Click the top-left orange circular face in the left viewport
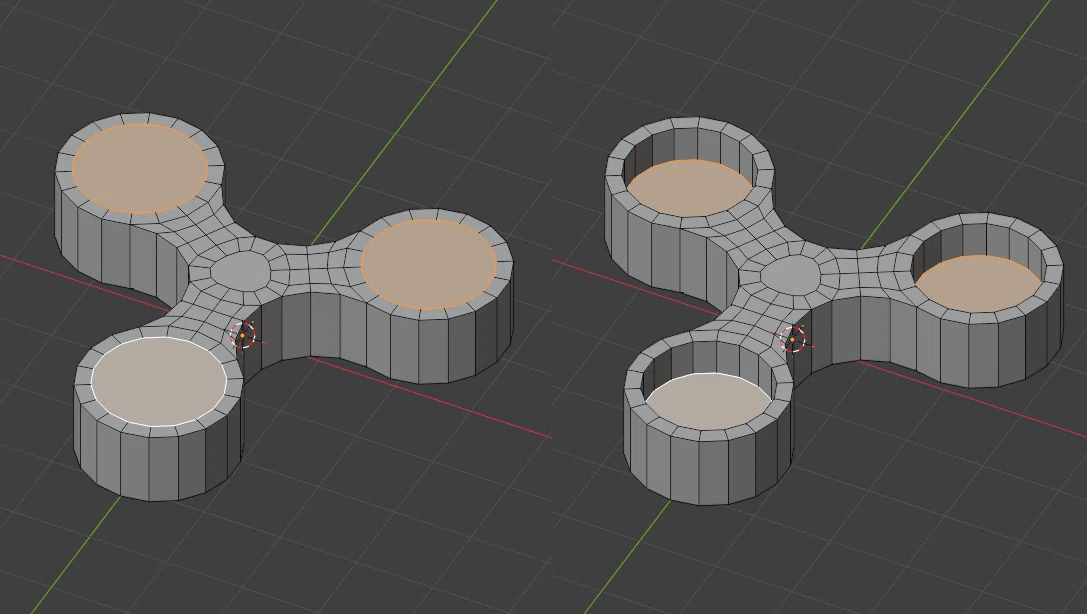 click(x=139, y=168)
